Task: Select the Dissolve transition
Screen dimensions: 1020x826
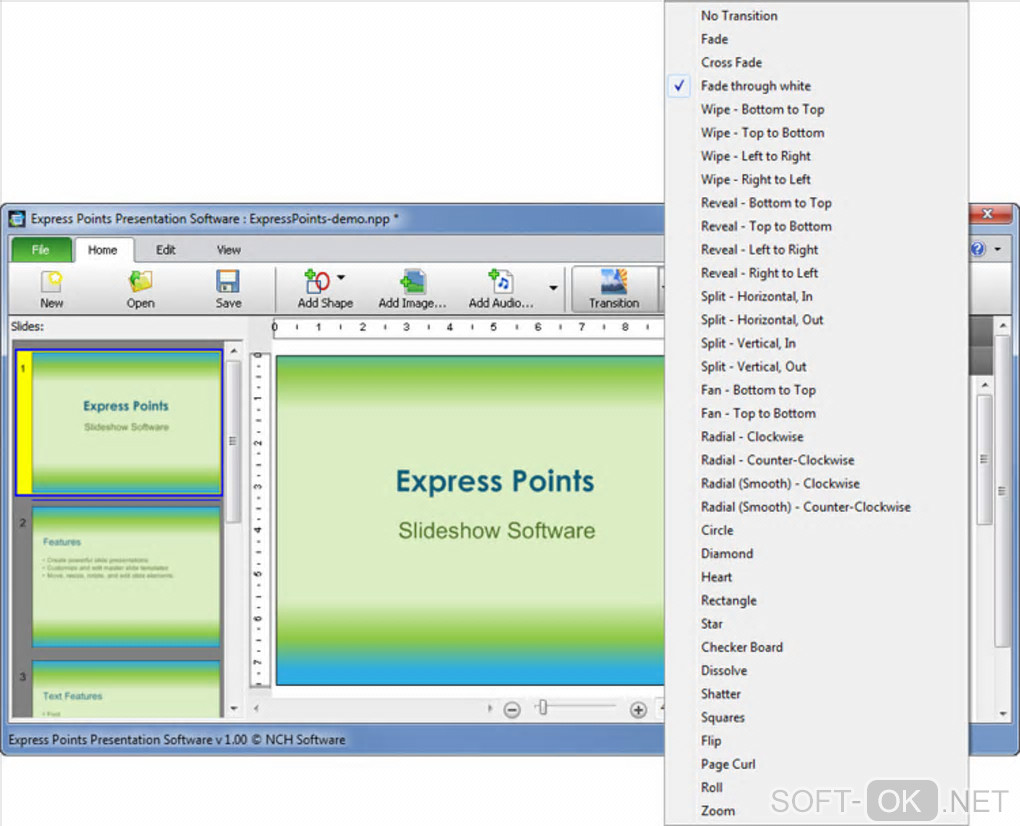Action: (816, 671)
